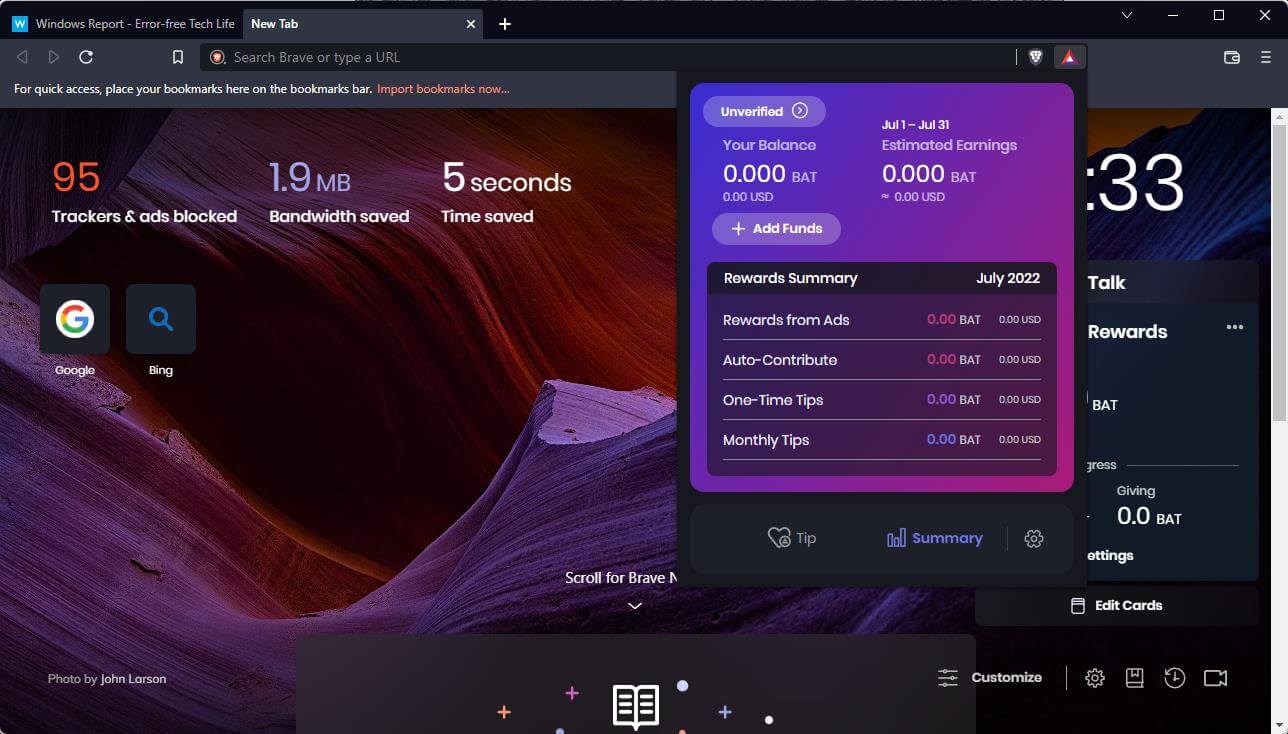Open the Brave Wallet icon in toolbar

[1232, 57]
